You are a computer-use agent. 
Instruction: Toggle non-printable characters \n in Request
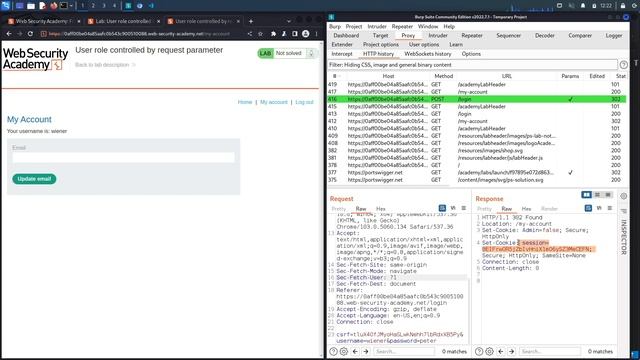tap(453, 208)
